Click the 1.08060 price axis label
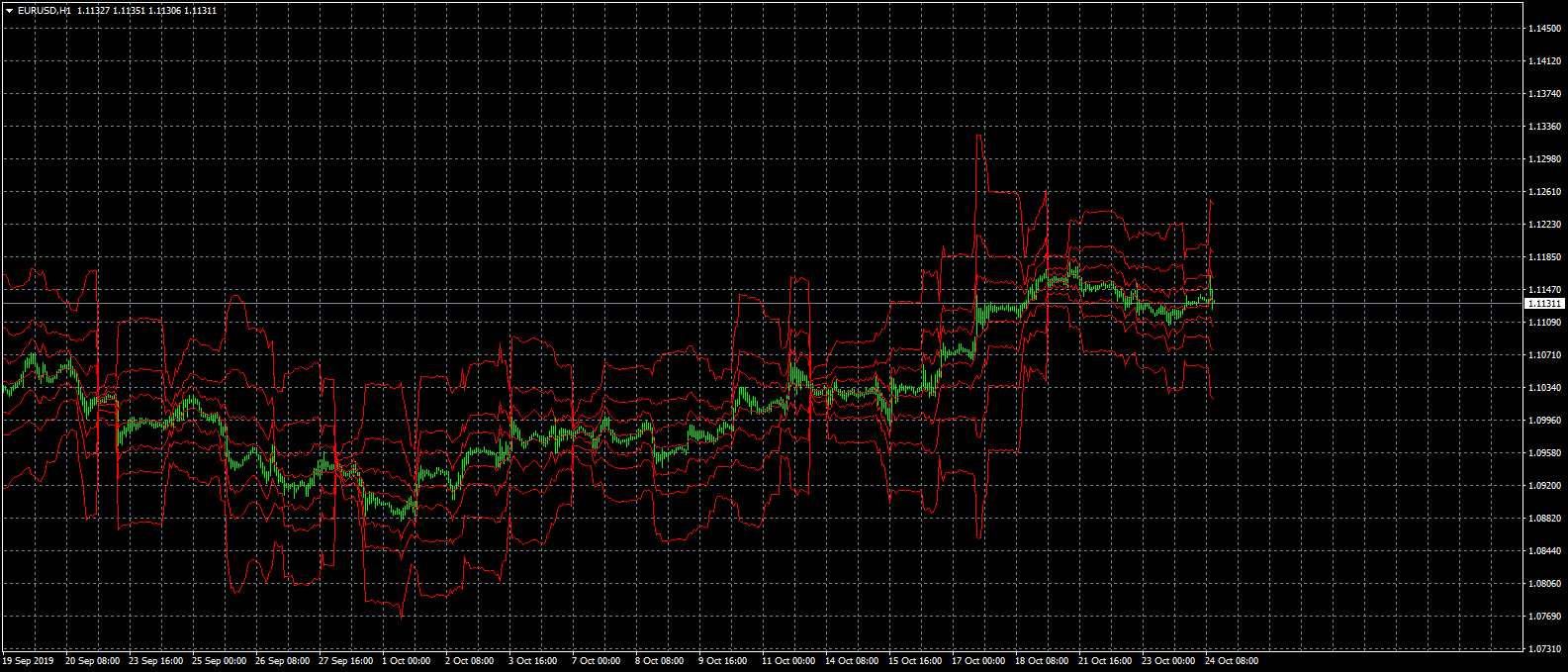 (x=1545, y=584)
